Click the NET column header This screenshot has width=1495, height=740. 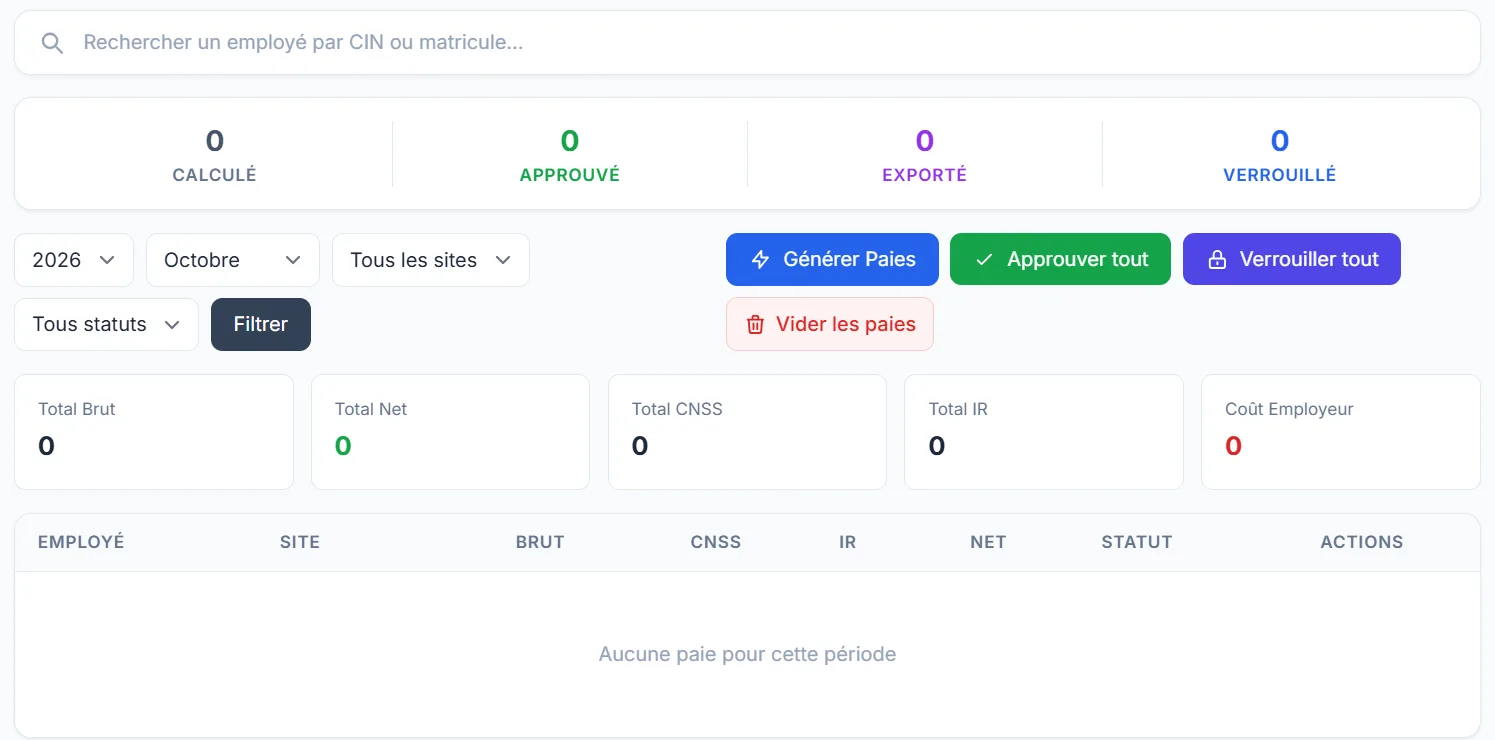point(988,542)
